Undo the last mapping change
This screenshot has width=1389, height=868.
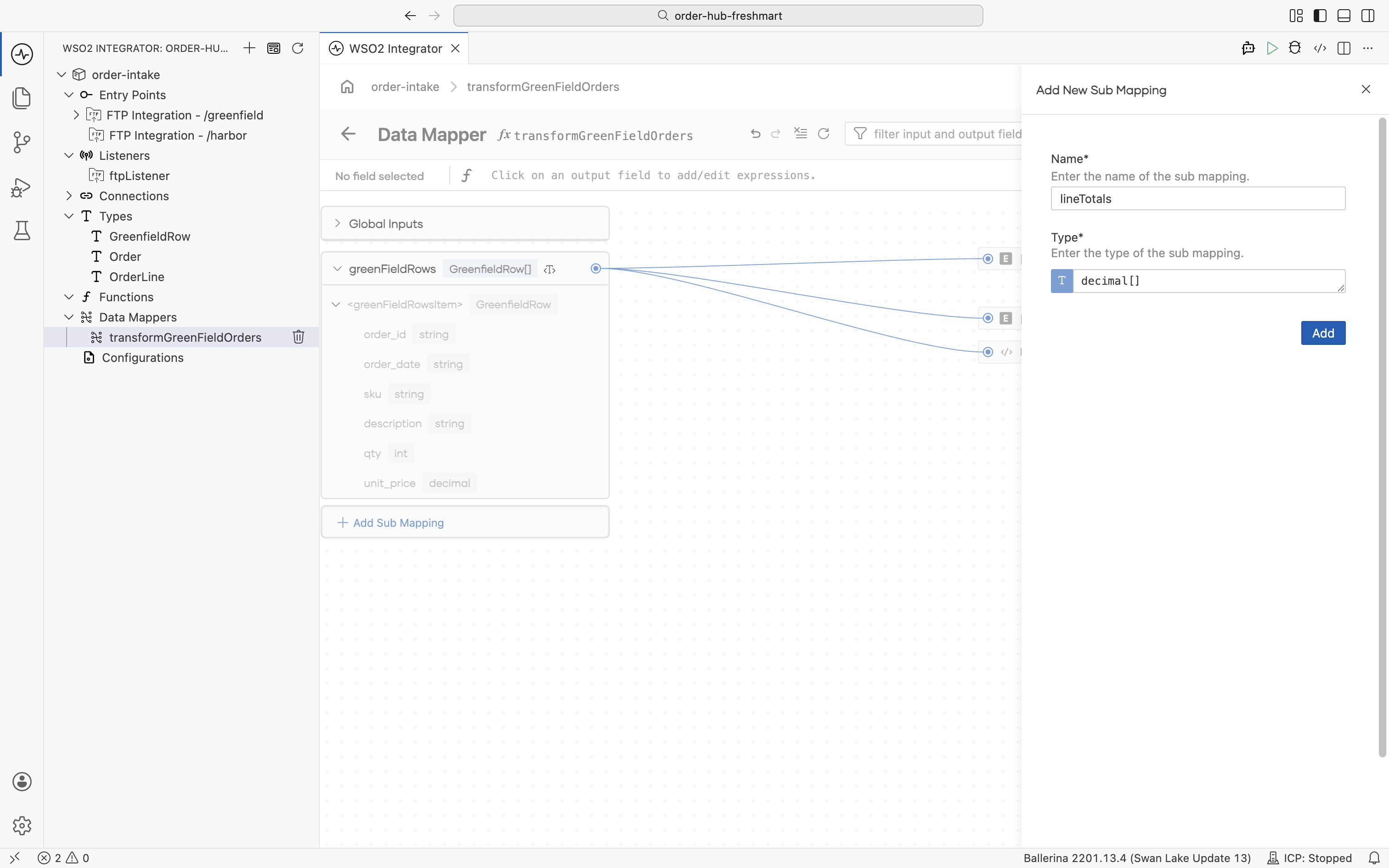755,134
